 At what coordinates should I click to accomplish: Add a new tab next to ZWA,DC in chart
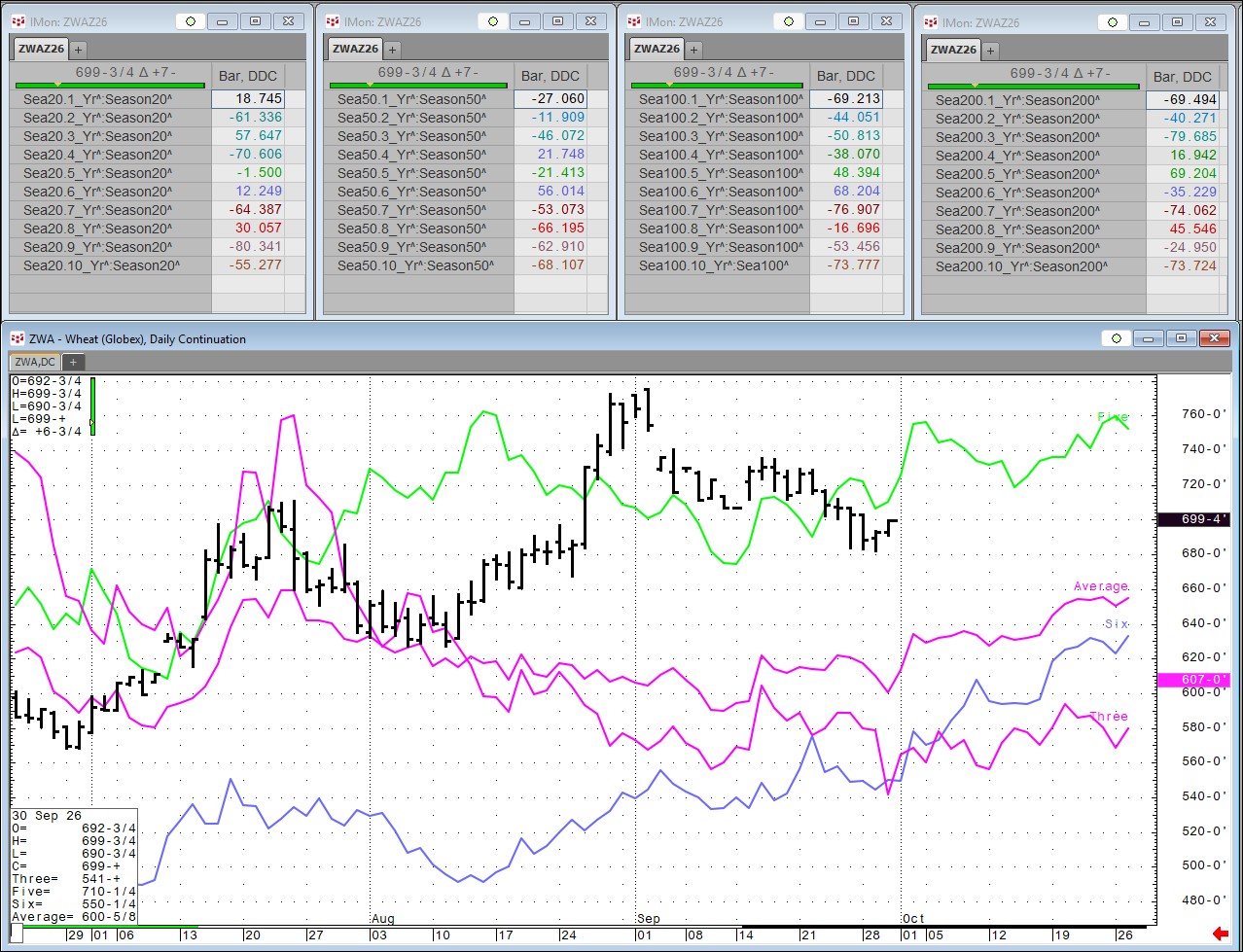[72, 362]
